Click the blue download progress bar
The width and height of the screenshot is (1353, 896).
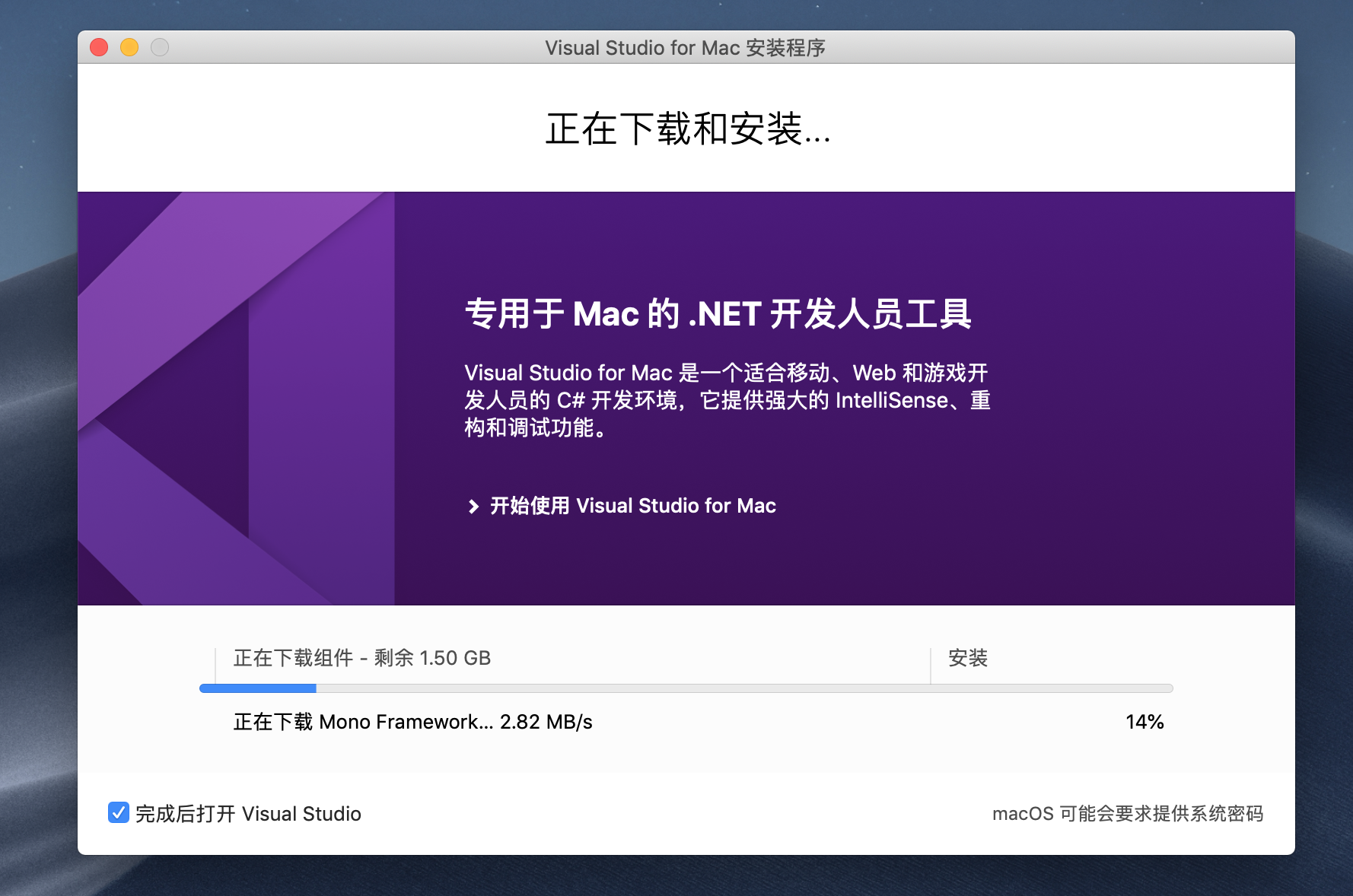[686, 688]
